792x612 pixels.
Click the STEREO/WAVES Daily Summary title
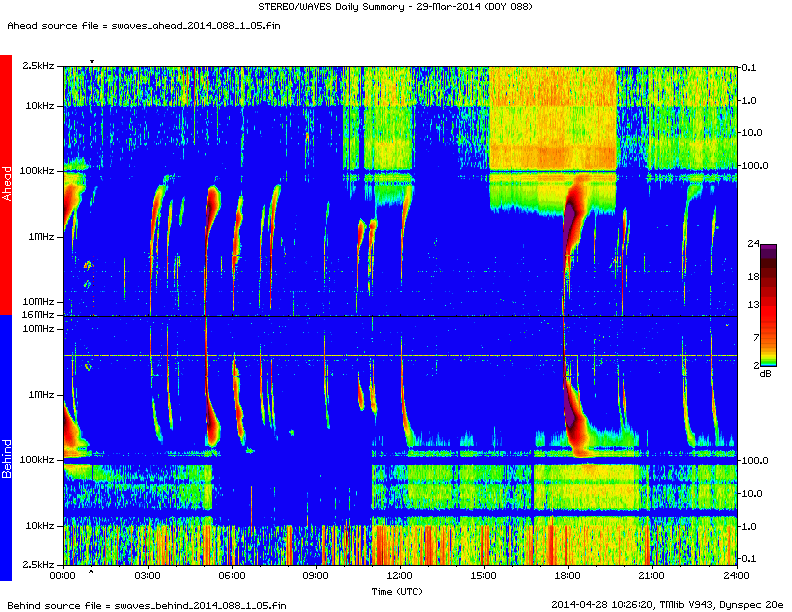(x=395, y=7)
